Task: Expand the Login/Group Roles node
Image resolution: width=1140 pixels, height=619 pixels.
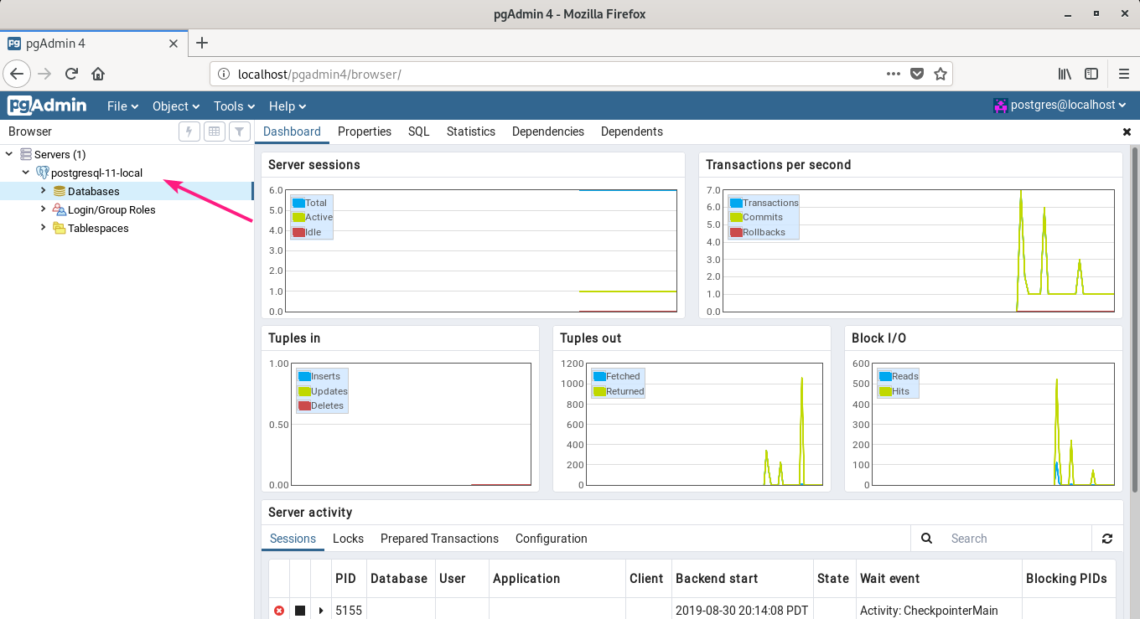Action: click(43, 210)
